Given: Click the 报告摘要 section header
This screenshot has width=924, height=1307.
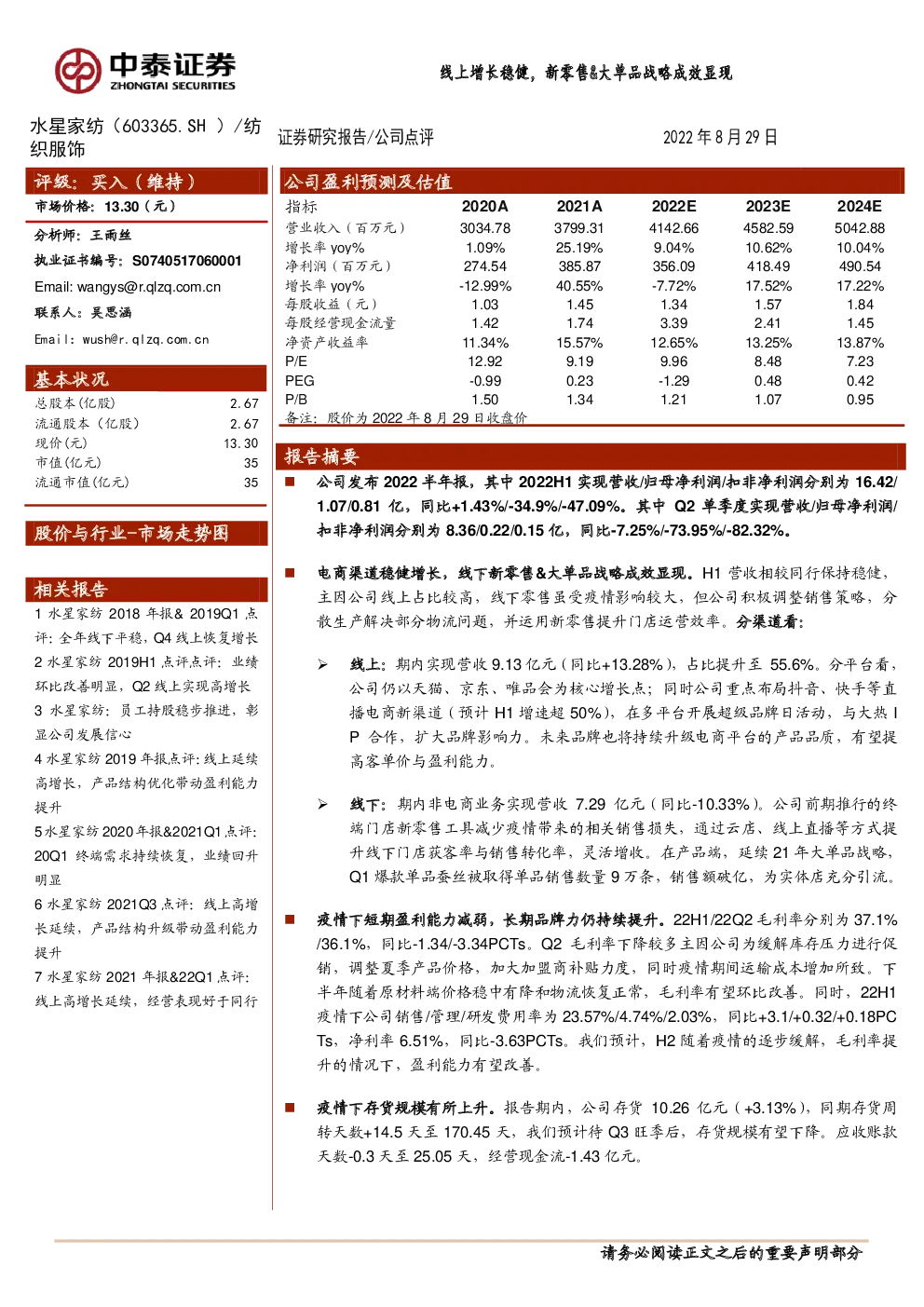Looking at the screenshot, I should click(591, 456).
